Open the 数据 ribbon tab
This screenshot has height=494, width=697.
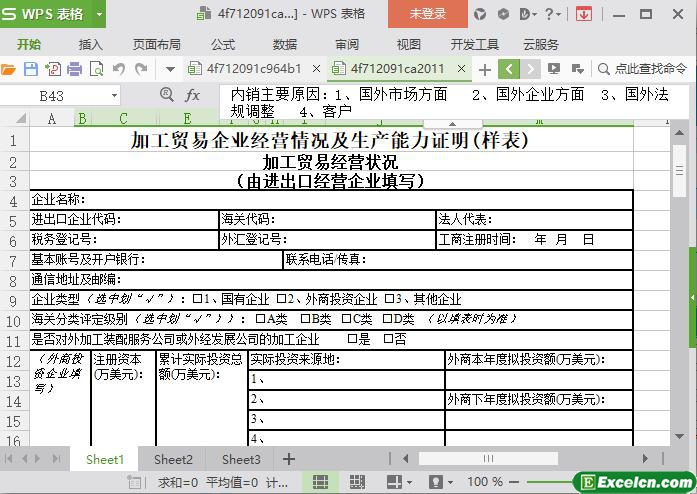(285, 44)
